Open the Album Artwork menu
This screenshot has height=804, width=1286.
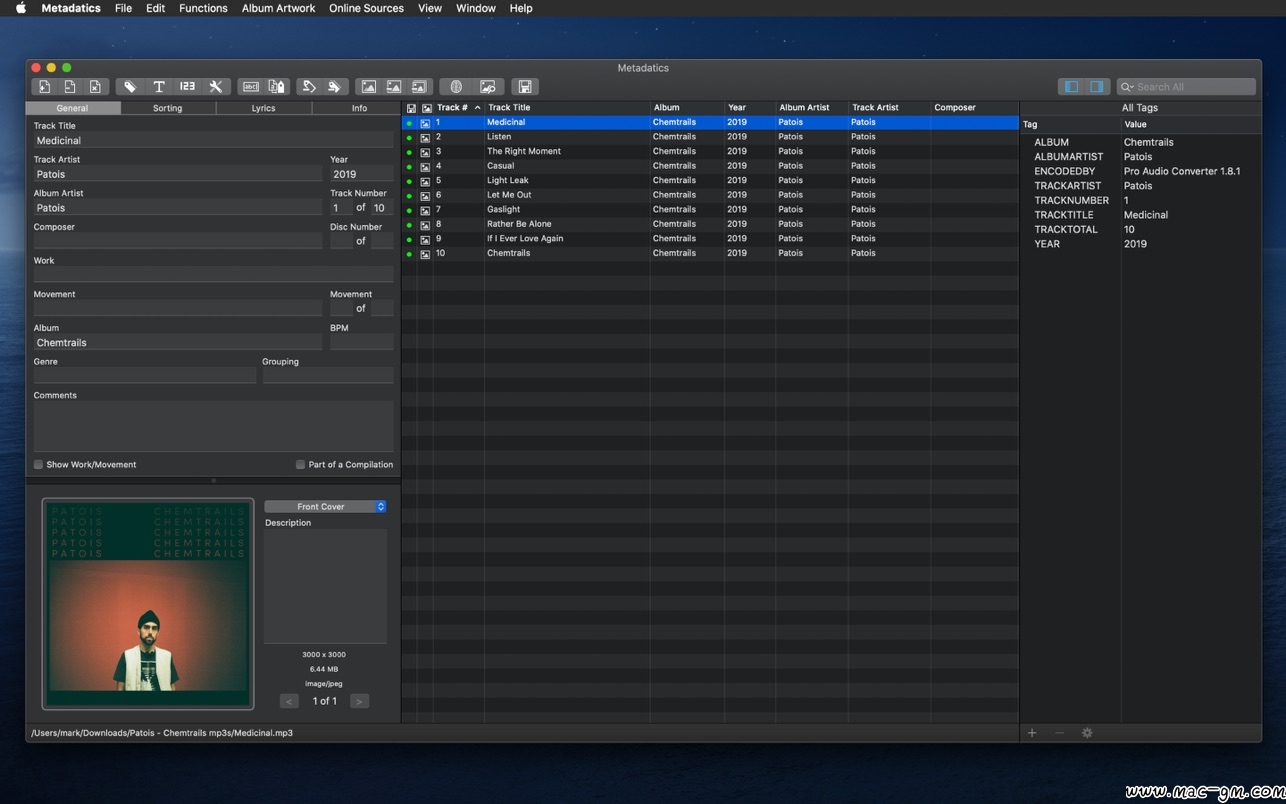pyautogui.click(x=278, y=8)
